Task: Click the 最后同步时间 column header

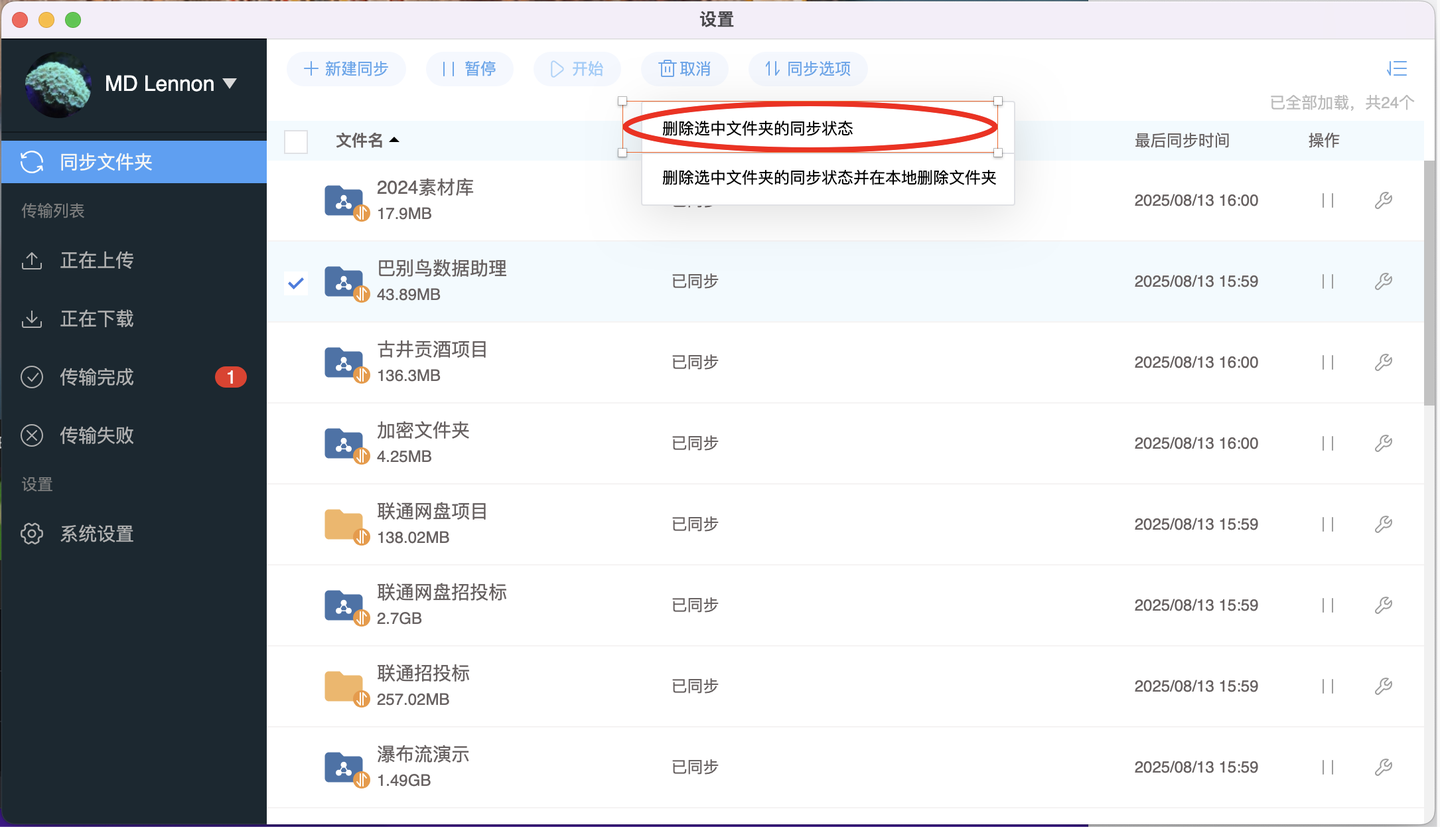Action: (1182, 141)
